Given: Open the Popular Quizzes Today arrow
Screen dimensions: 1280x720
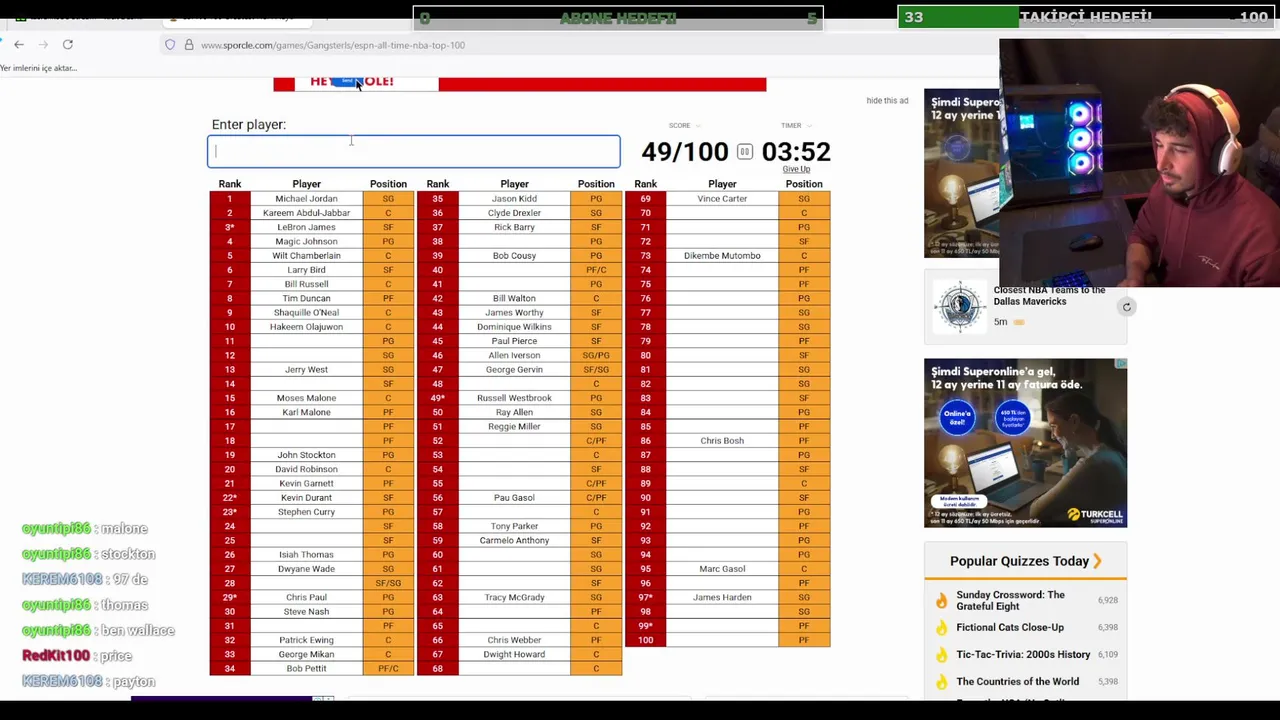Looking at the screenshot, I should click(x=1097, y=561).
